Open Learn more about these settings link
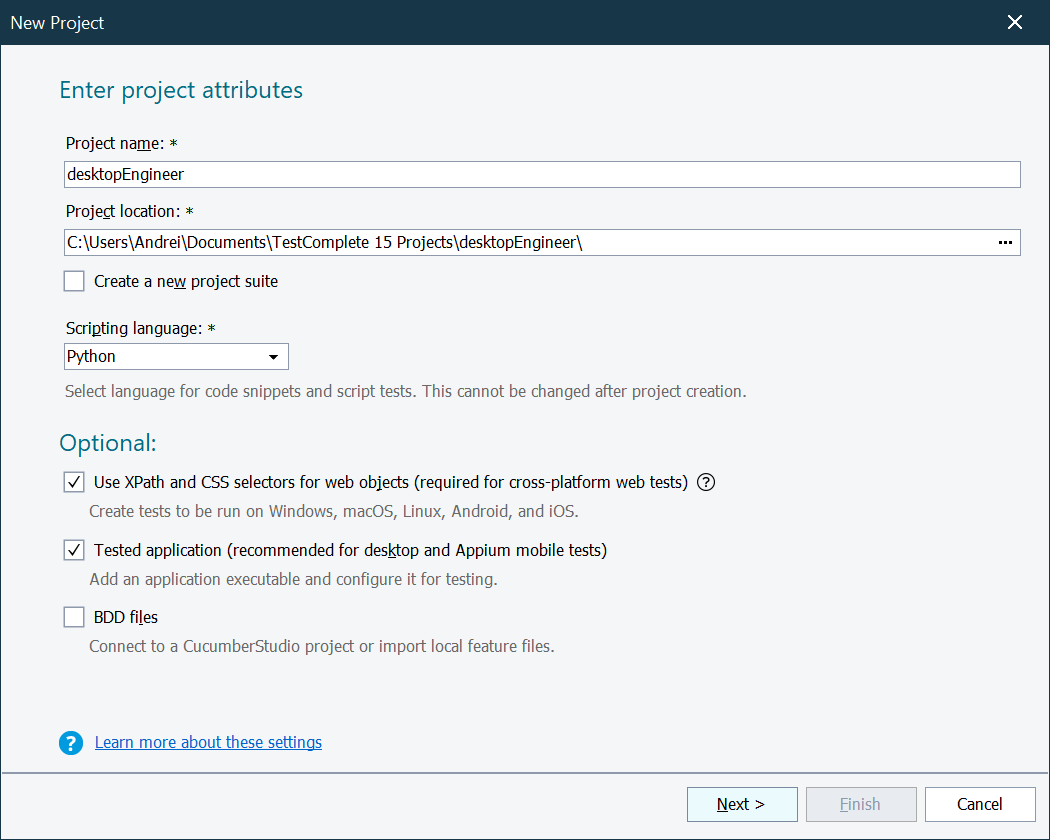Viewport: 1050px width, 840px height. [208, 742]
